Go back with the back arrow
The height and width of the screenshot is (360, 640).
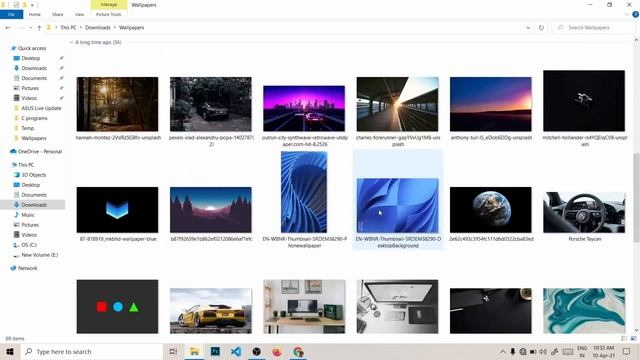8,27
